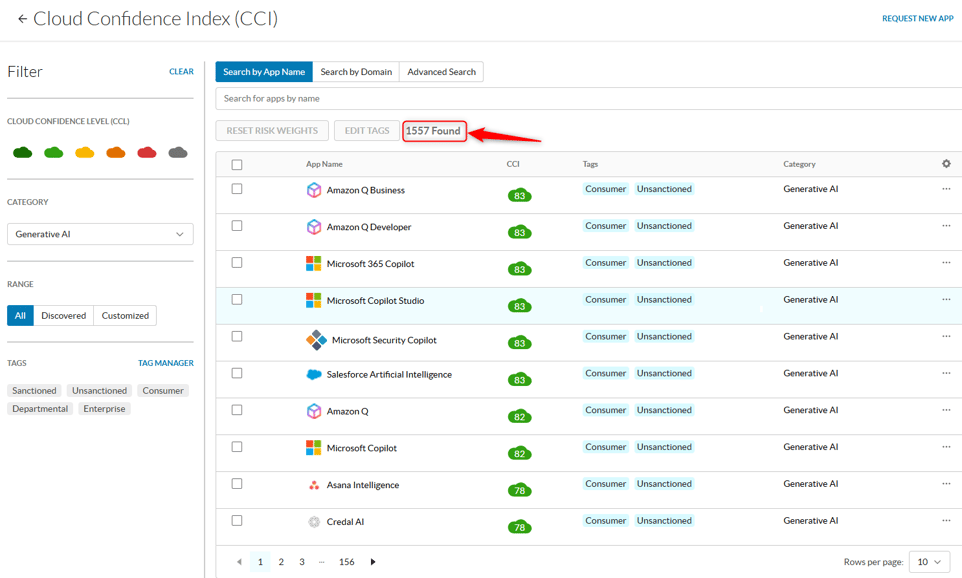Filter by the Sanctioned tag
962x578 pixels.
[34, 390]
